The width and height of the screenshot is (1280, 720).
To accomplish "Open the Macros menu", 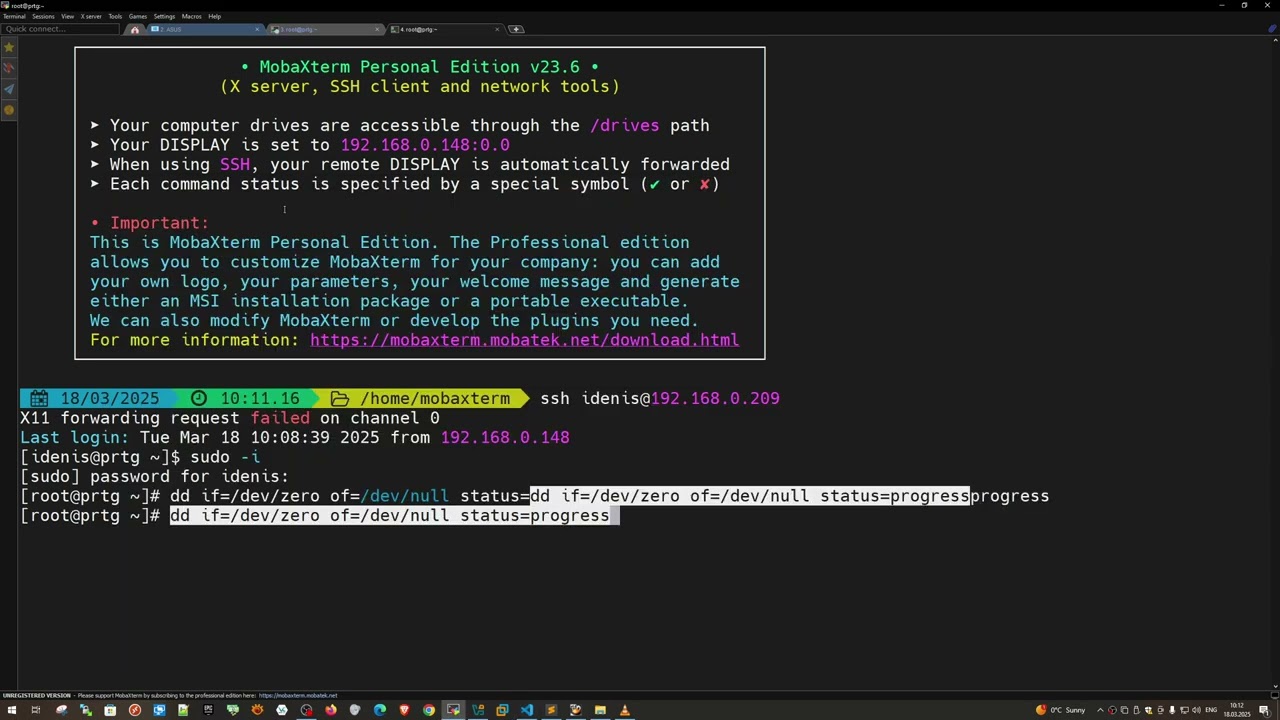I will coord(191,16).
